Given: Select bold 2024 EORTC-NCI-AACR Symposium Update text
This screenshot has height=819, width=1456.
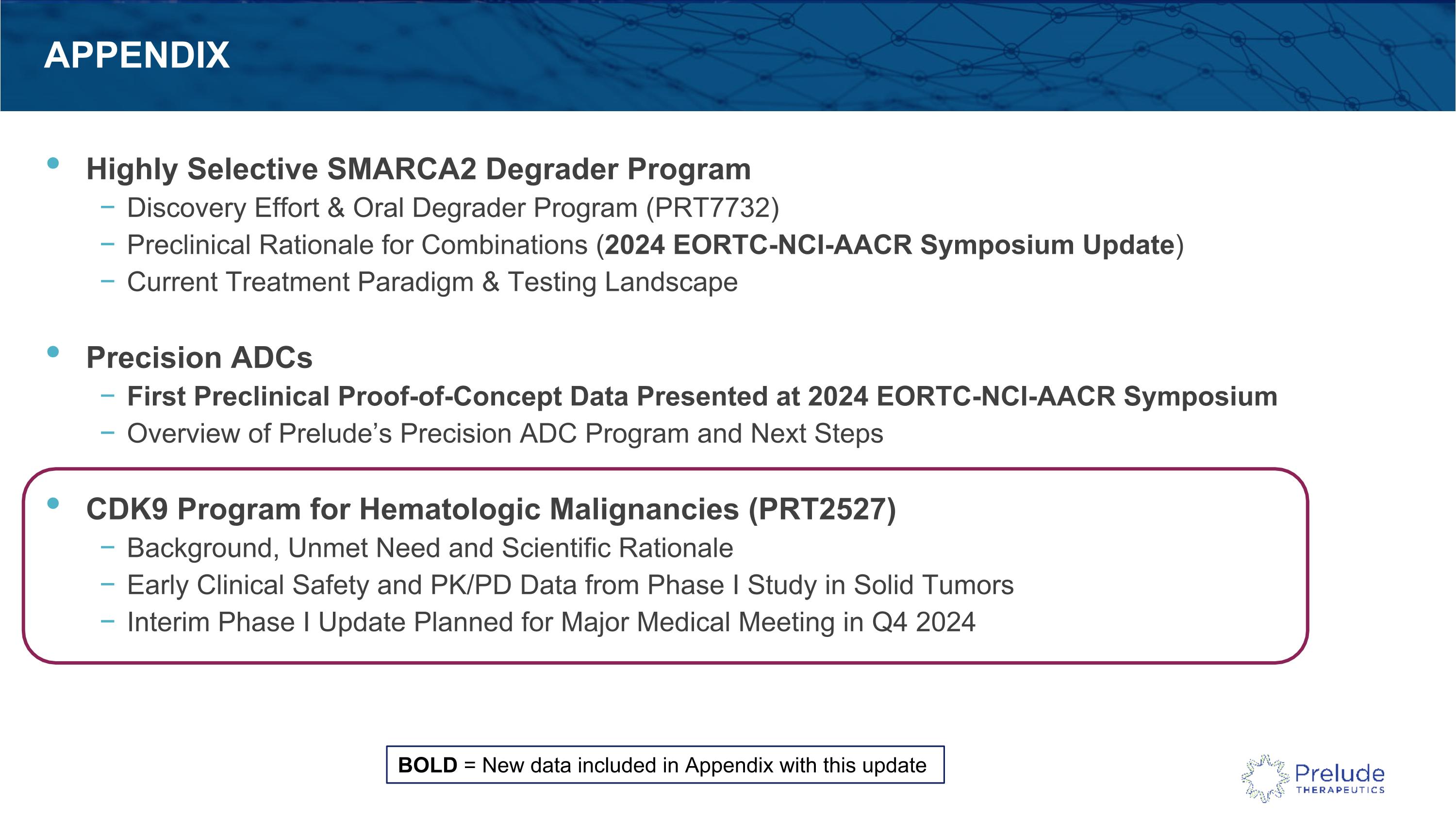Looking at the screenshot, I should coord(890,245).
